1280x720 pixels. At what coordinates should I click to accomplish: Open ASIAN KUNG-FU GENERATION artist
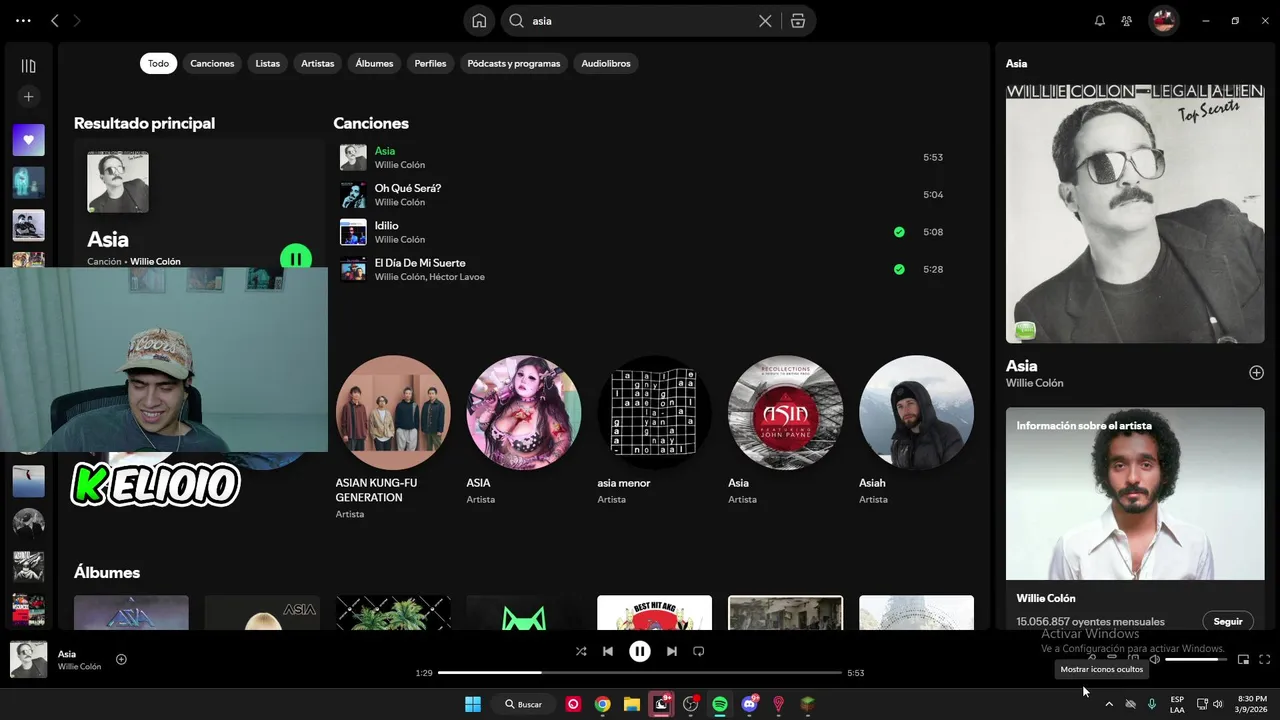click(x=392, y=438)
